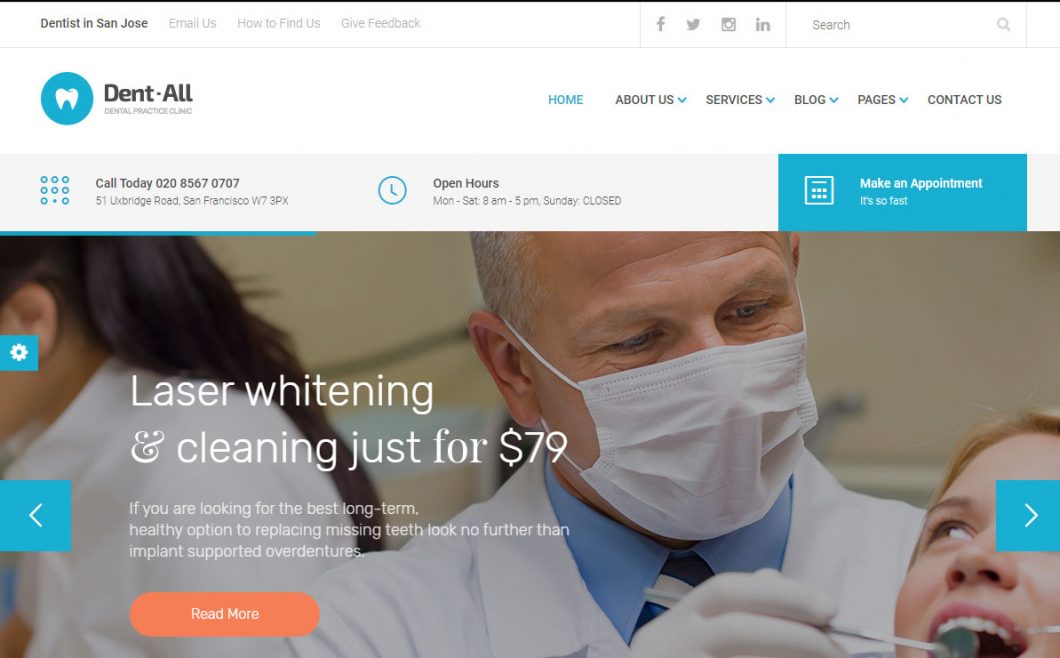The width and height of the screenshot is (1060, 658).
Task: Open the LinkedIn social icon
Action: [x=763, y=24]
